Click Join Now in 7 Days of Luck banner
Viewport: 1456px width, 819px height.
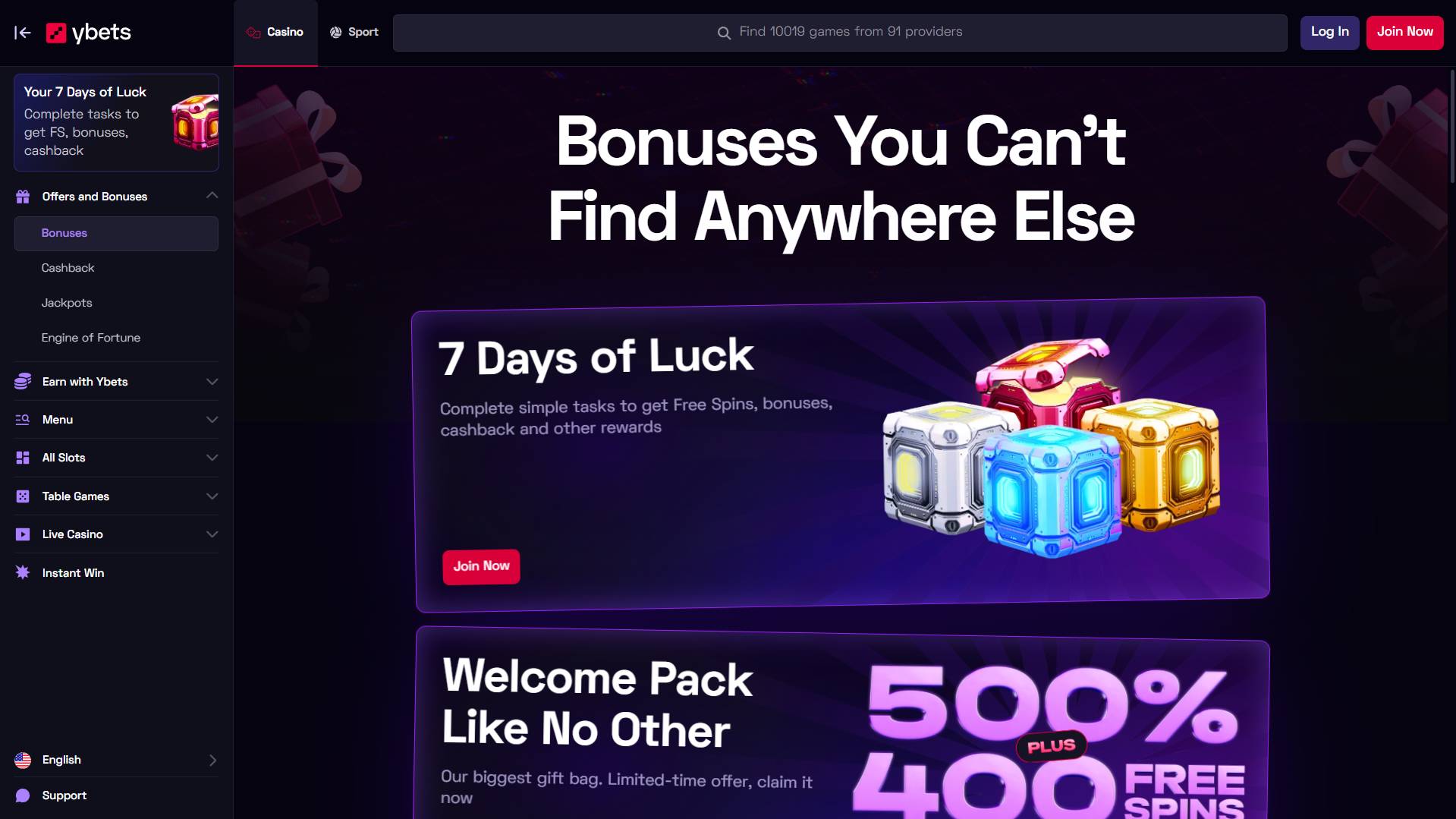(481, 566)
